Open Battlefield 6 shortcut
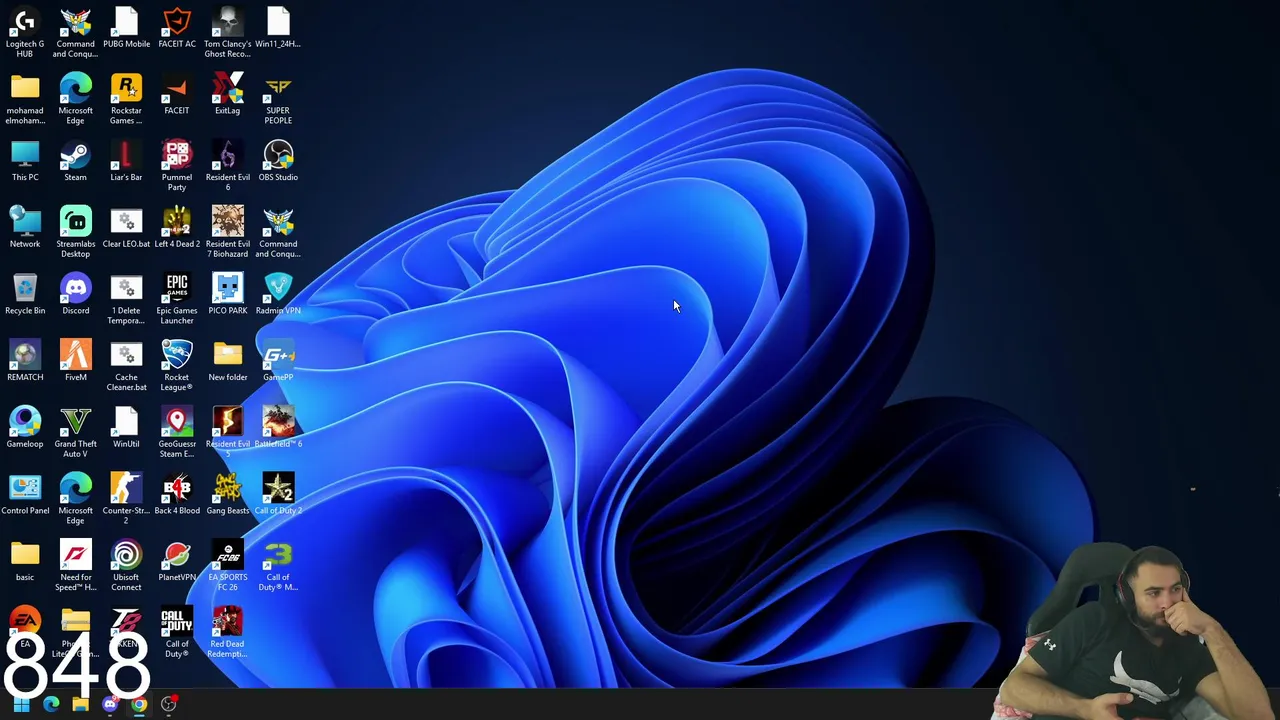This screenshot has width=1280, height=720. click(x=278, y=428)
